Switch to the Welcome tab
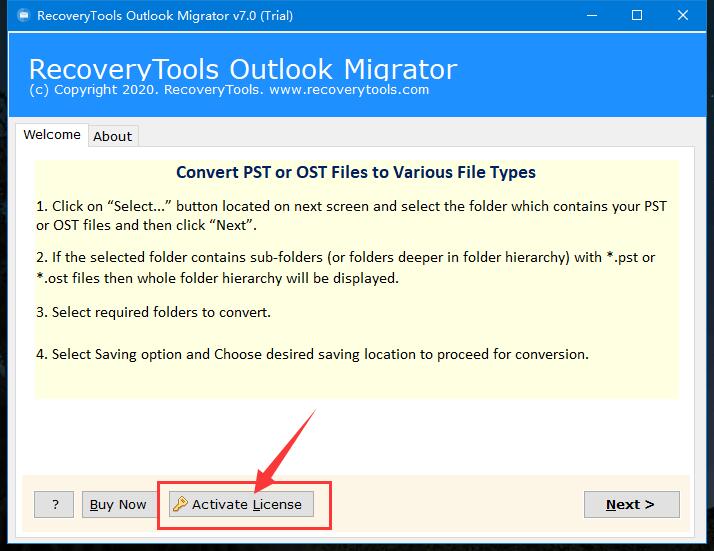The image size is (714, 551). click(x=52, y=135)
